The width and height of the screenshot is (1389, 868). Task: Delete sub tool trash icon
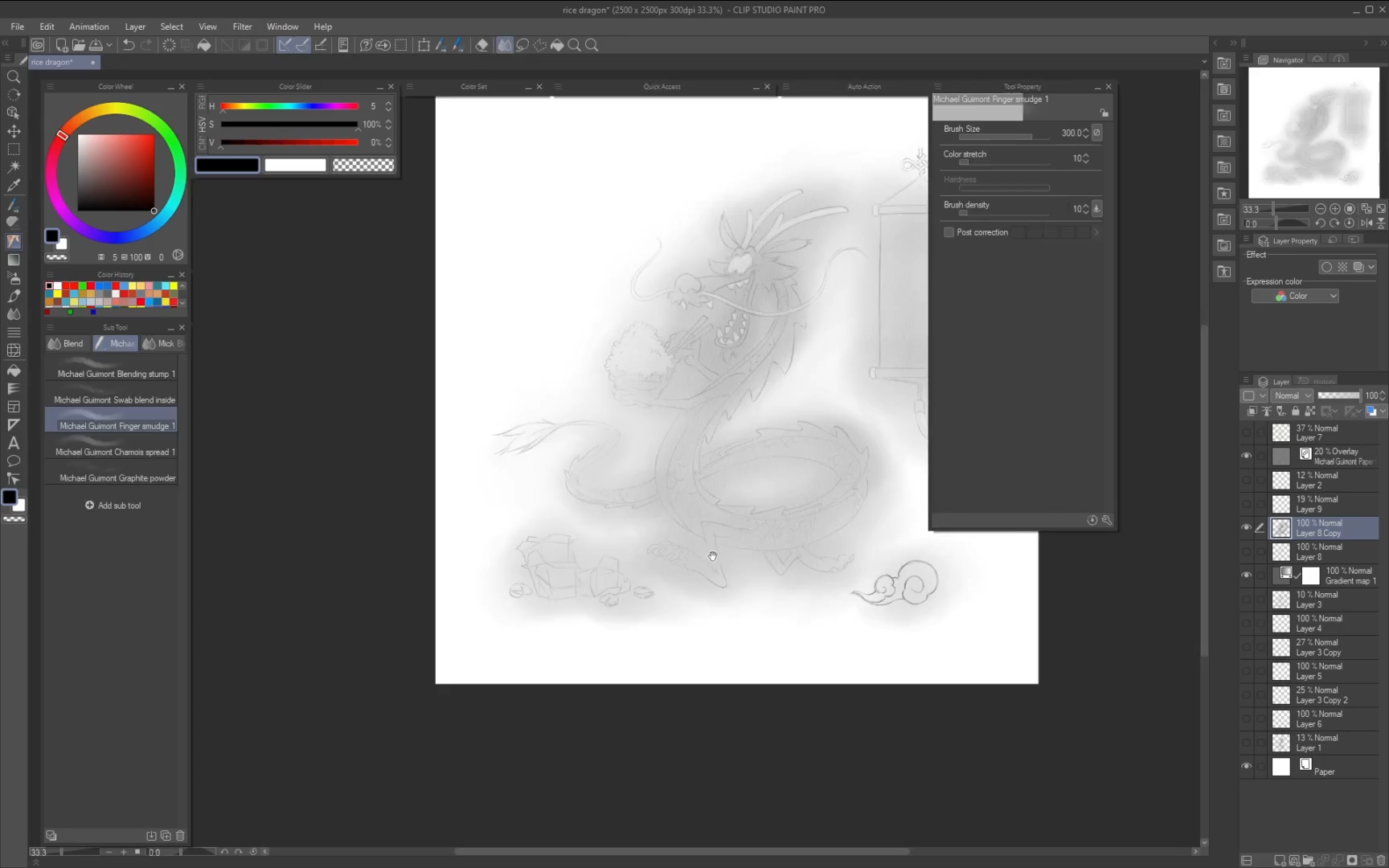pyautogui.click(x=180, y=836)
